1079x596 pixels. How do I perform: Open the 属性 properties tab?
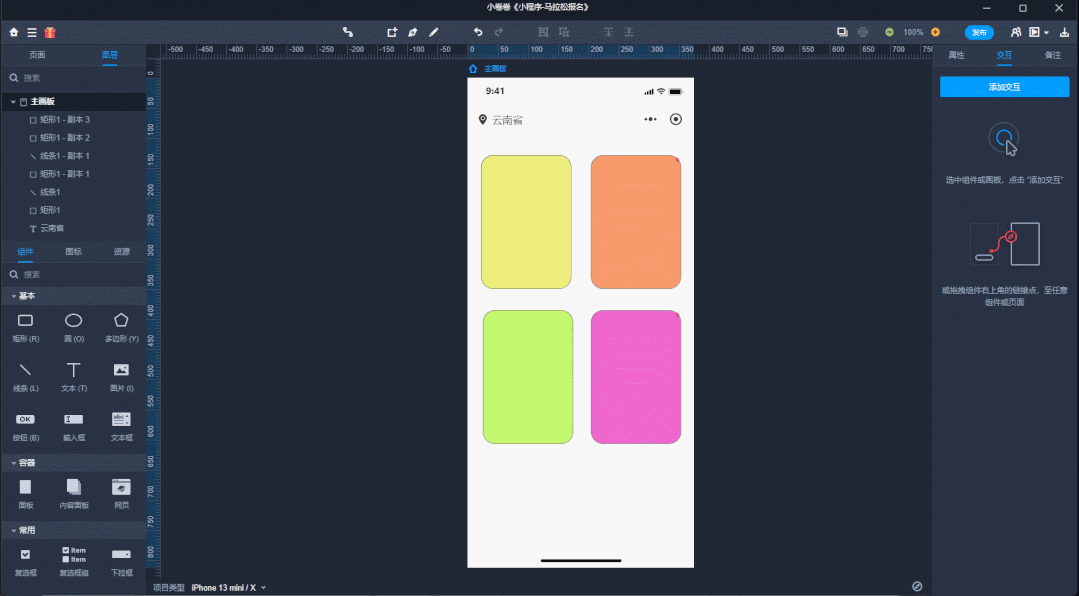[x=957, y=55]
